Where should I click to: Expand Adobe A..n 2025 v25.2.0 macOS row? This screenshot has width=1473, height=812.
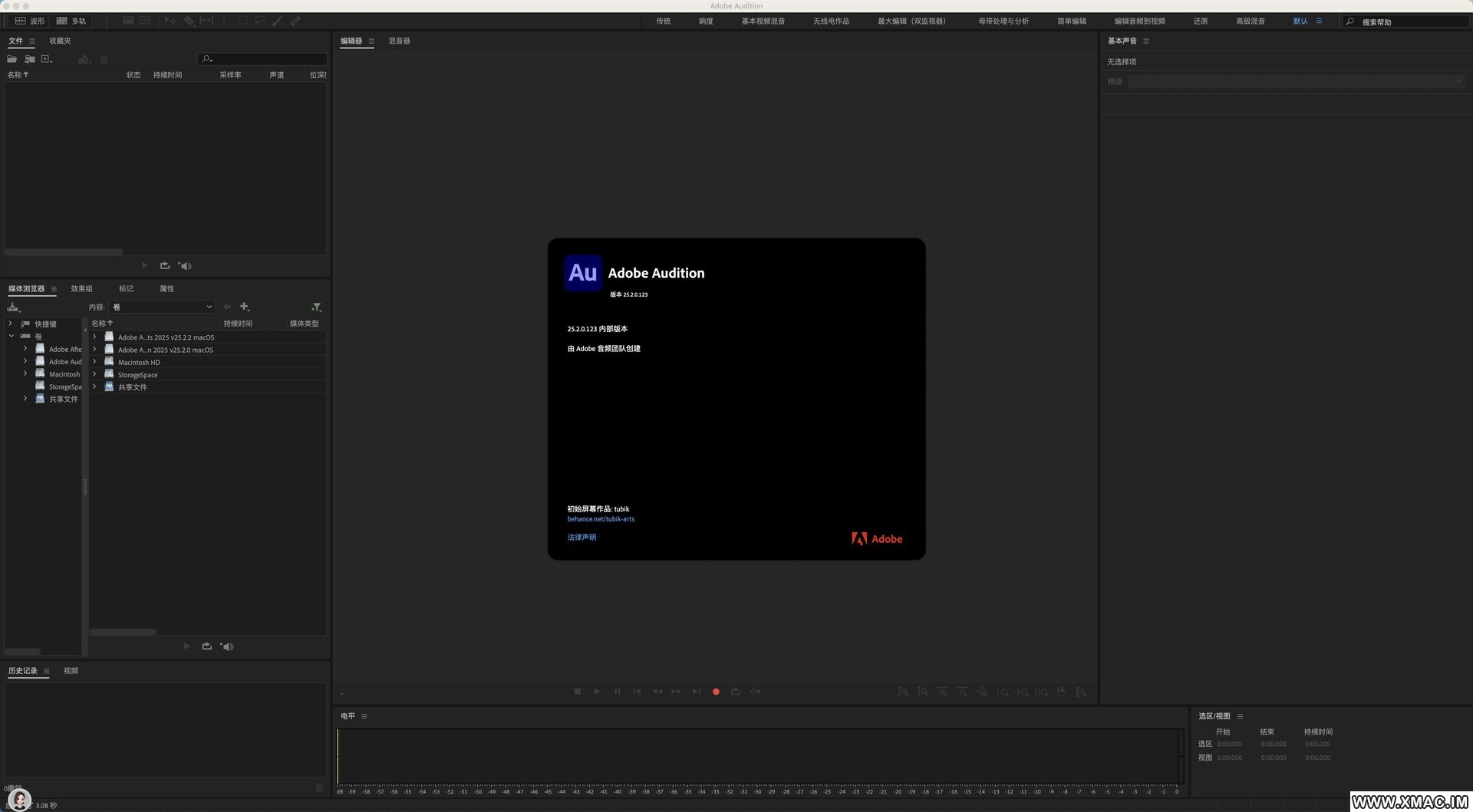(x=94, y=349)
